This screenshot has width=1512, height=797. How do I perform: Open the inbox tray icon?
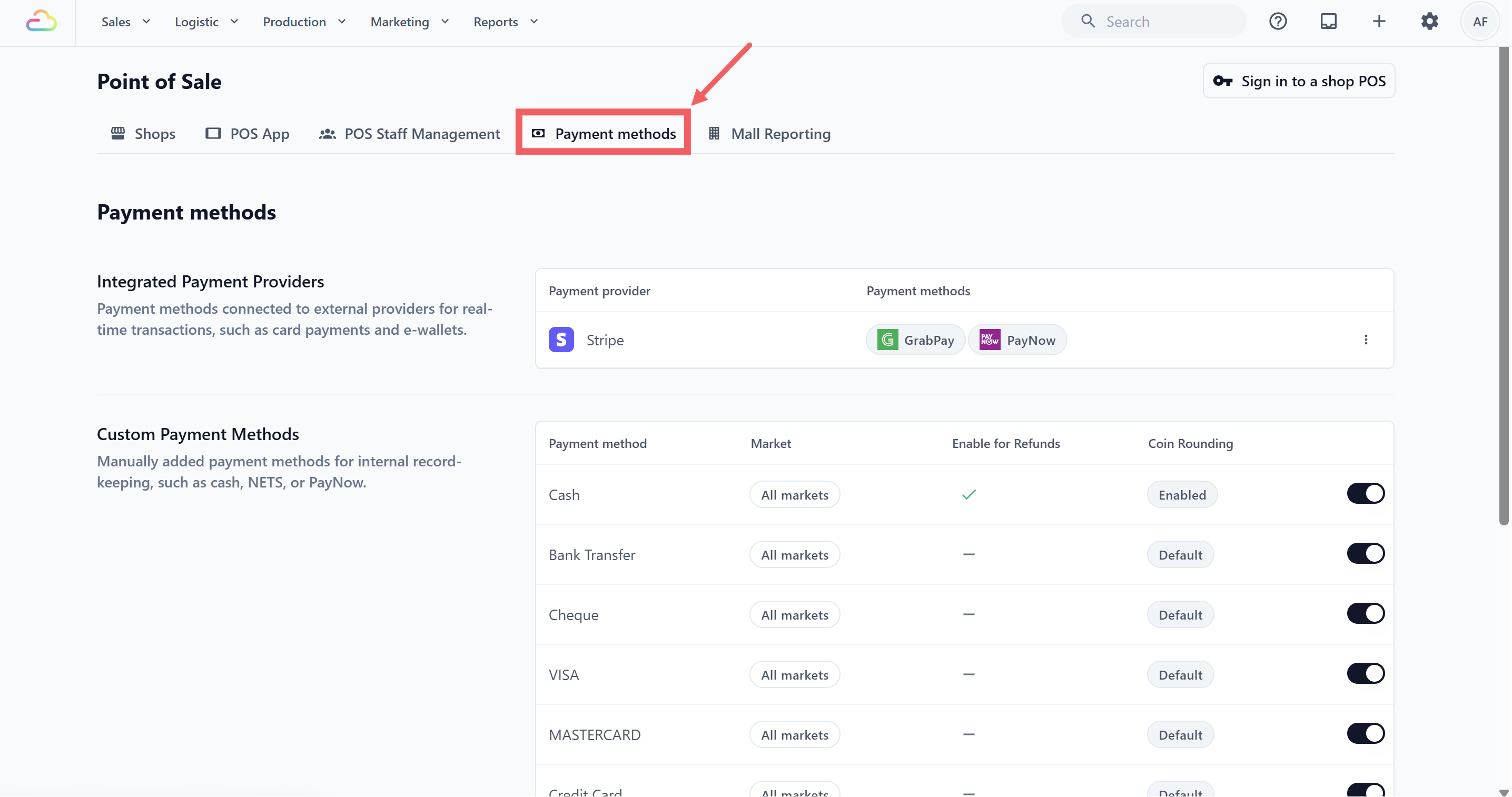[x=1328, y=22]
